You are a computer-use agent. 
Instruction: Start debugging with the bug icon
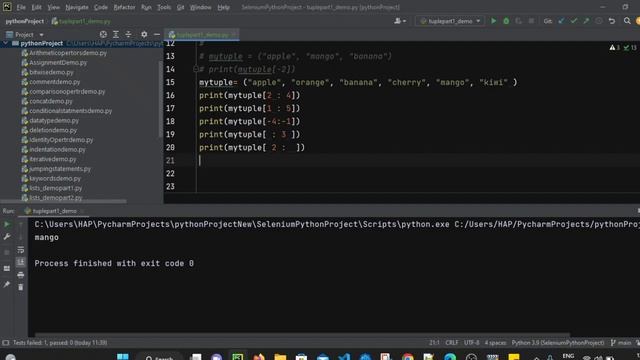pos(506,21)
